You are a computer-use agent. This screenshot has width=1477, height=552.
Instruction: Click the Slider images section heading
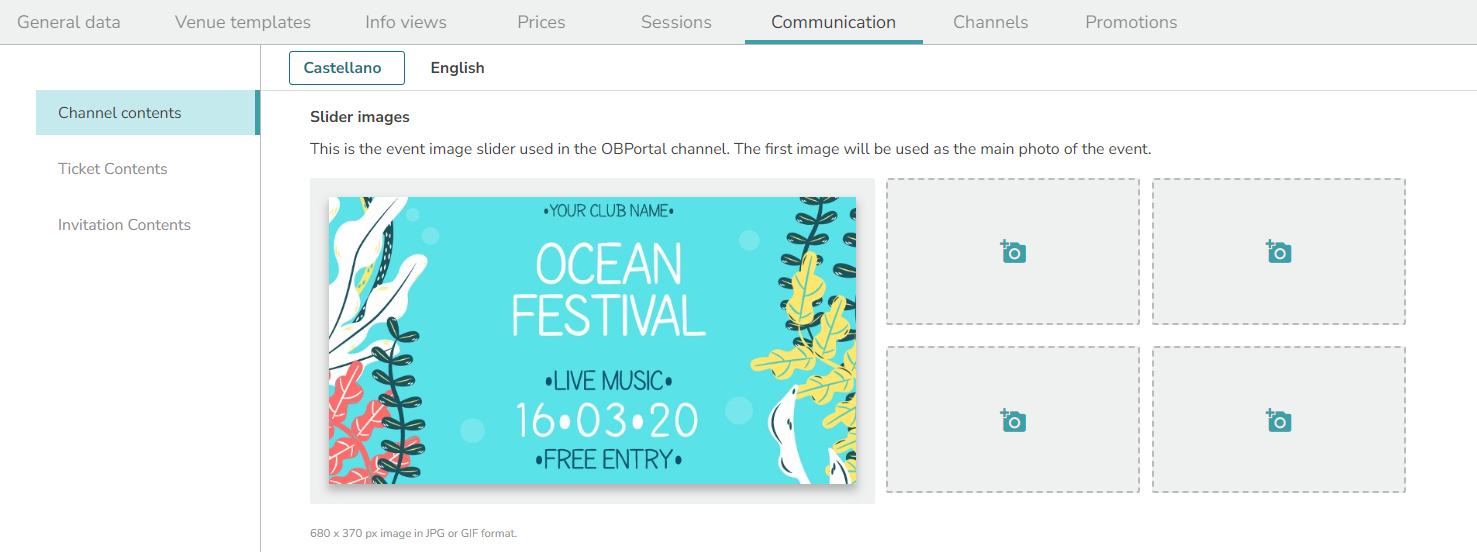pos(360,117)
